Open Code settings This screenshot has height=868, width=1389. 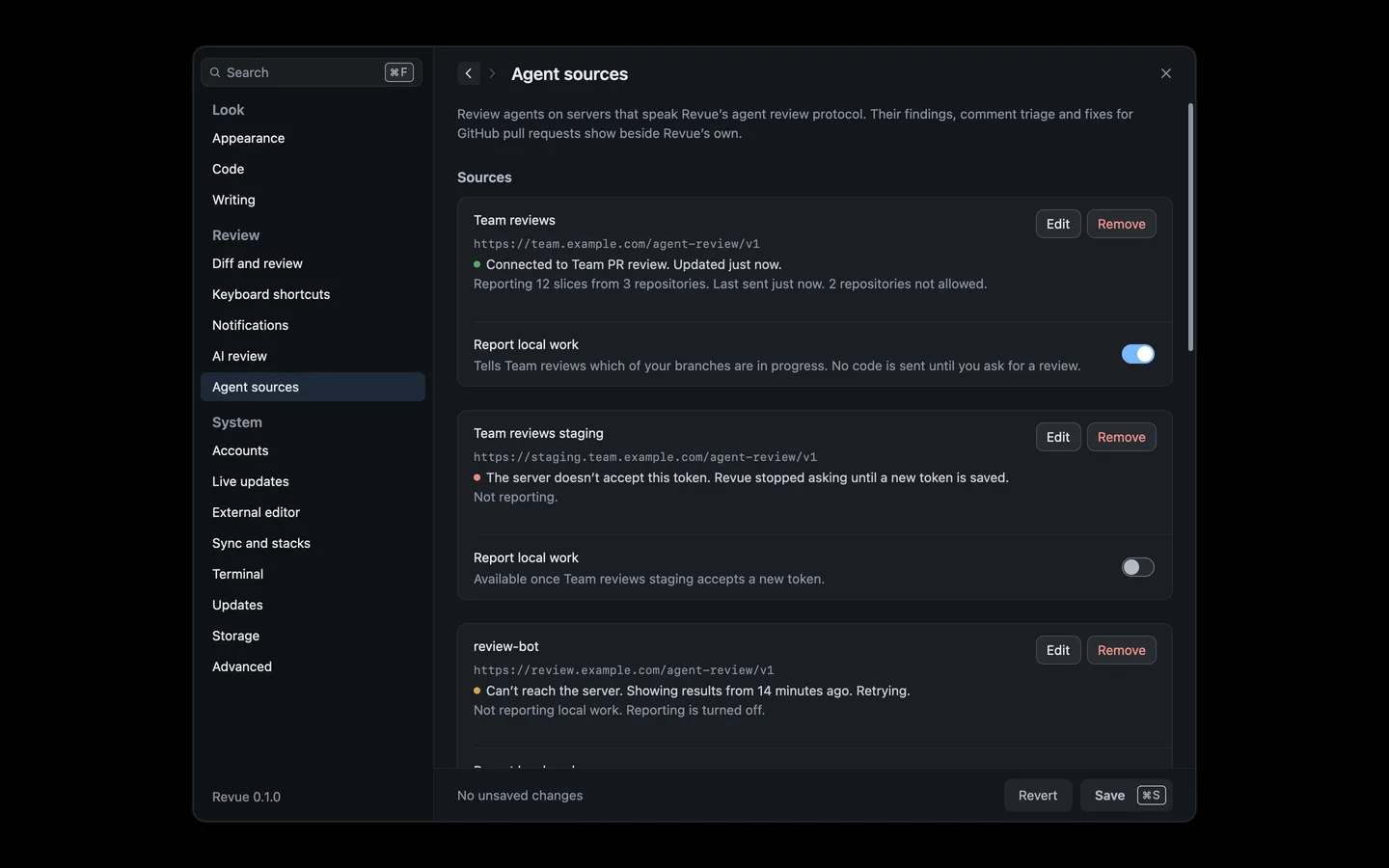313,169
